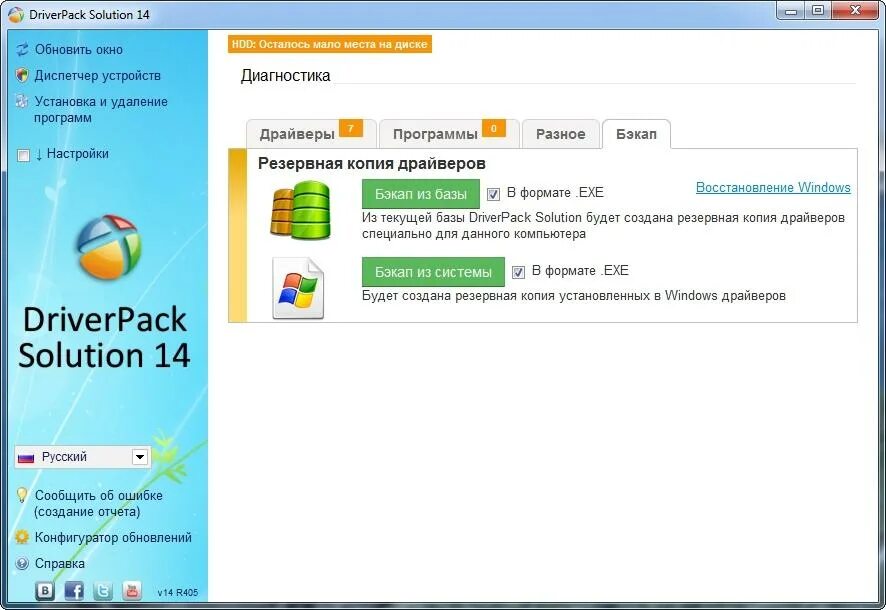Open Диспетчер устройств link

(x=98, y=76)
